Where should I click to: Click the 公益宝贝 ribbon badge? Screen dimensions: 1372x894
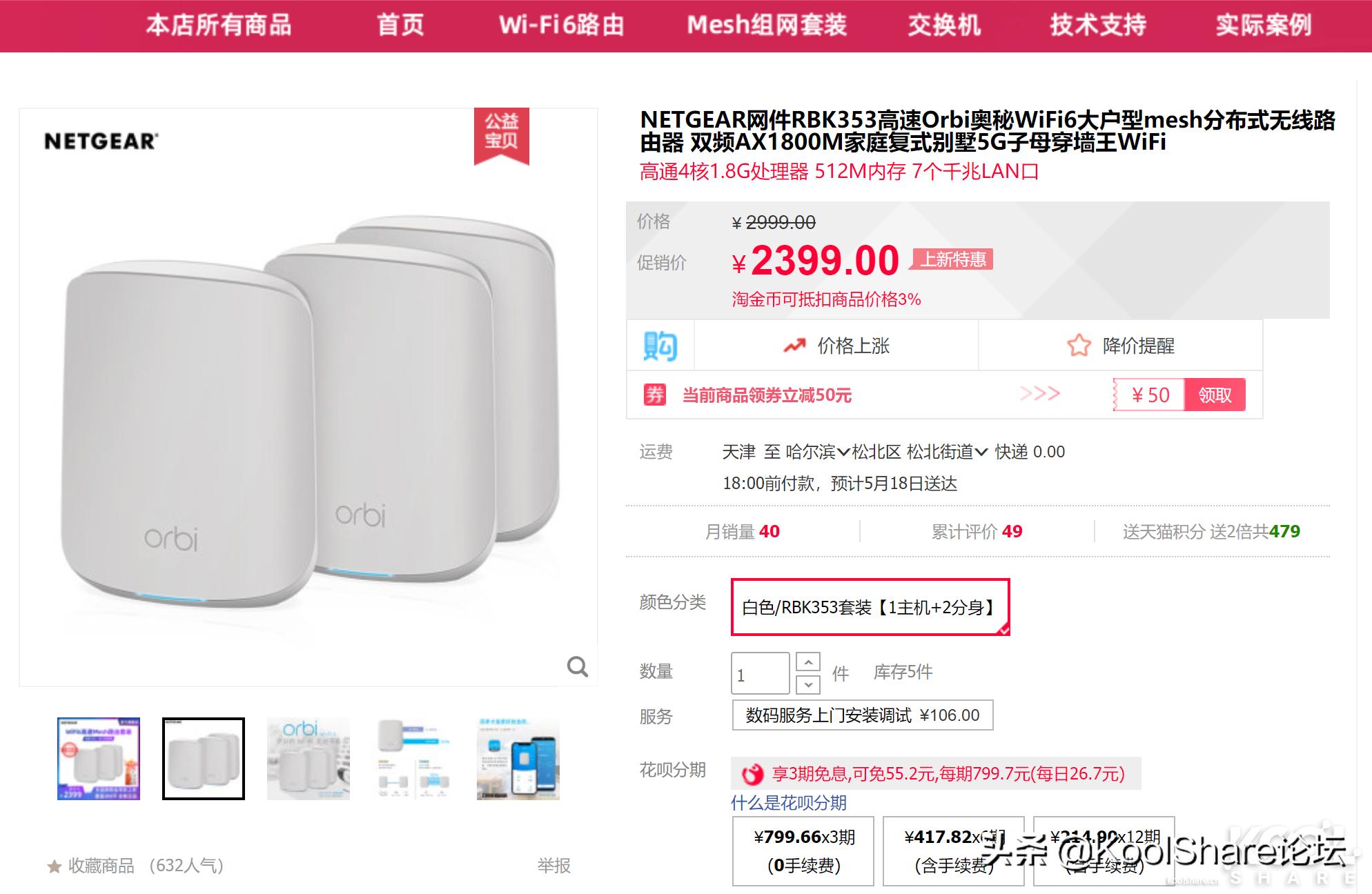(502, 135)
